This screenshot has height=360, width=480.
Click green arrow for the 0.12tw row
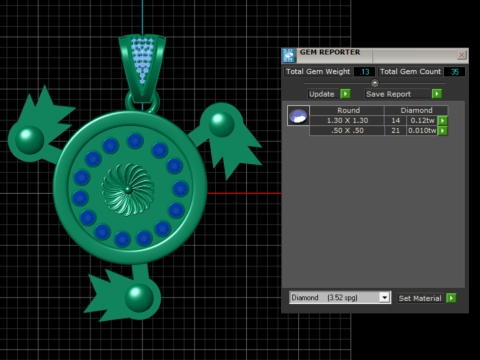click(443, 120)
